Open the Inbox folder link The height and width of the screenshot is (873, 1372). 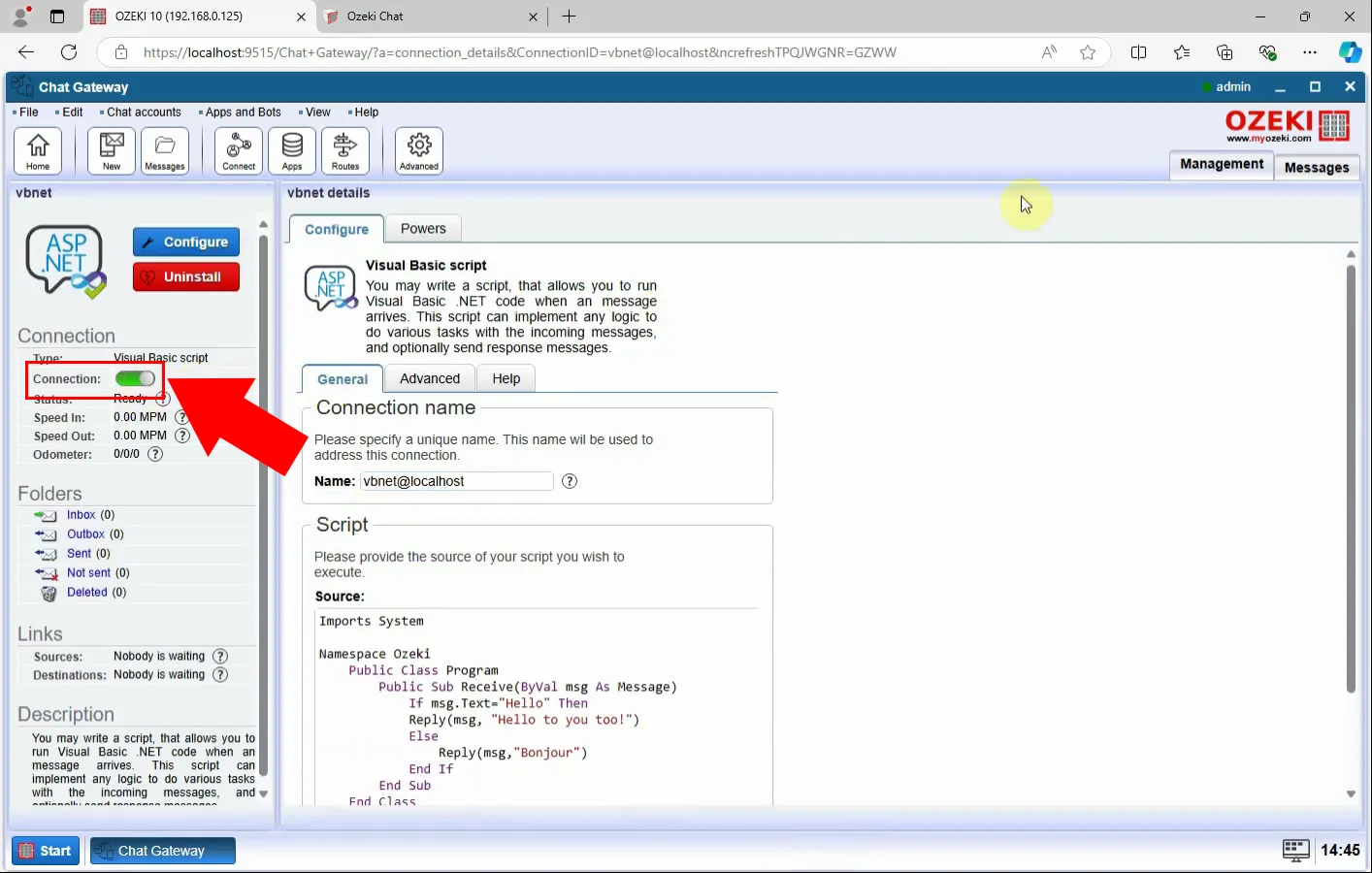pyautogui.click(x=81, y=515)
